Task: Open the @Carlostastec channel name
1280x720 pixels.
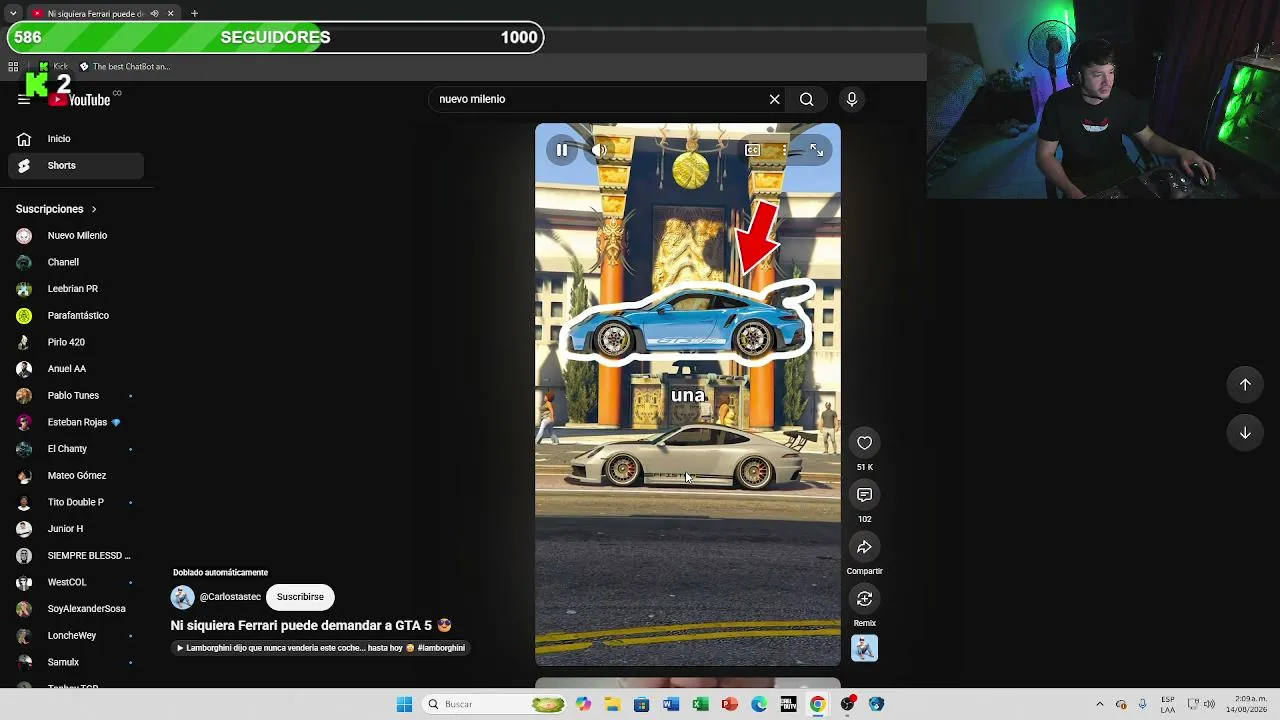Action: 230,597
